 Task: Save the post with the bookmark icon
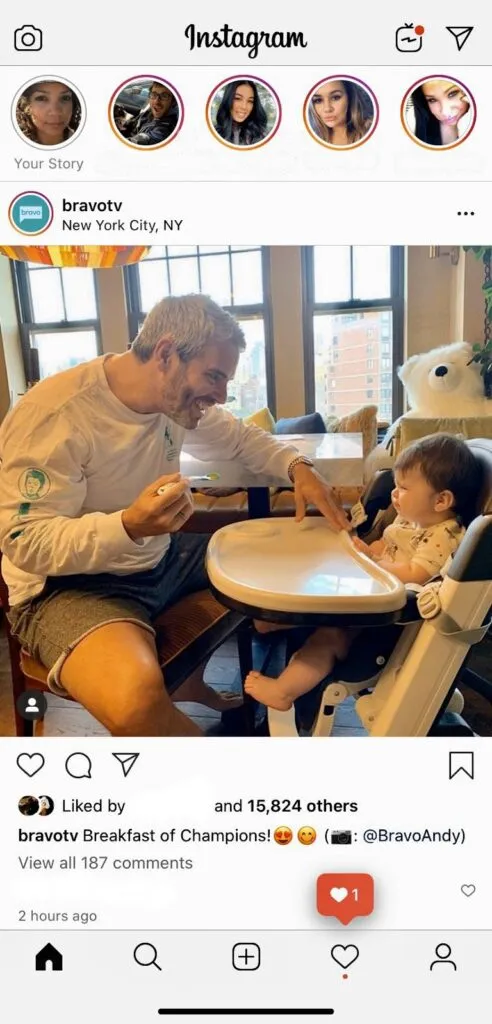(x=461, y=765)
